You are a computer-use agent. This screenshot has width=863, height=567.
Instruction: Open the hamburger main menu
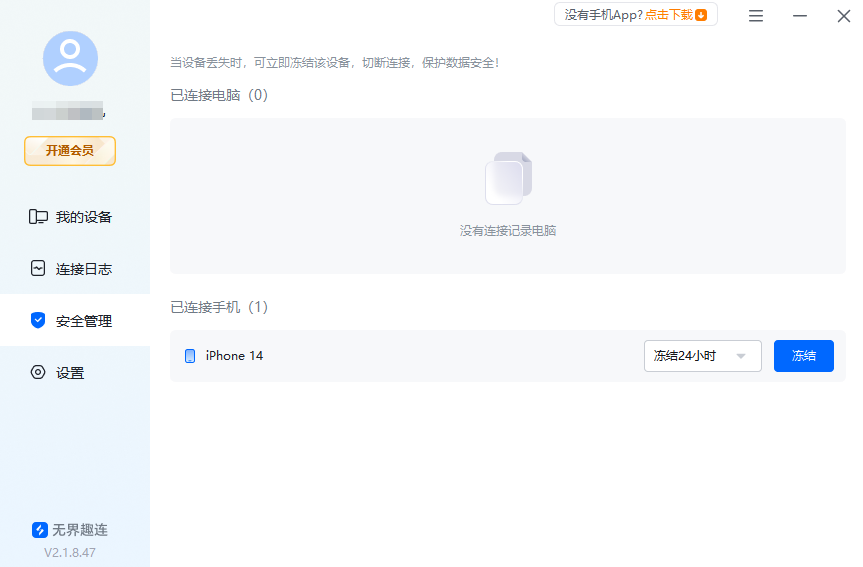click(x=756, y=16)
